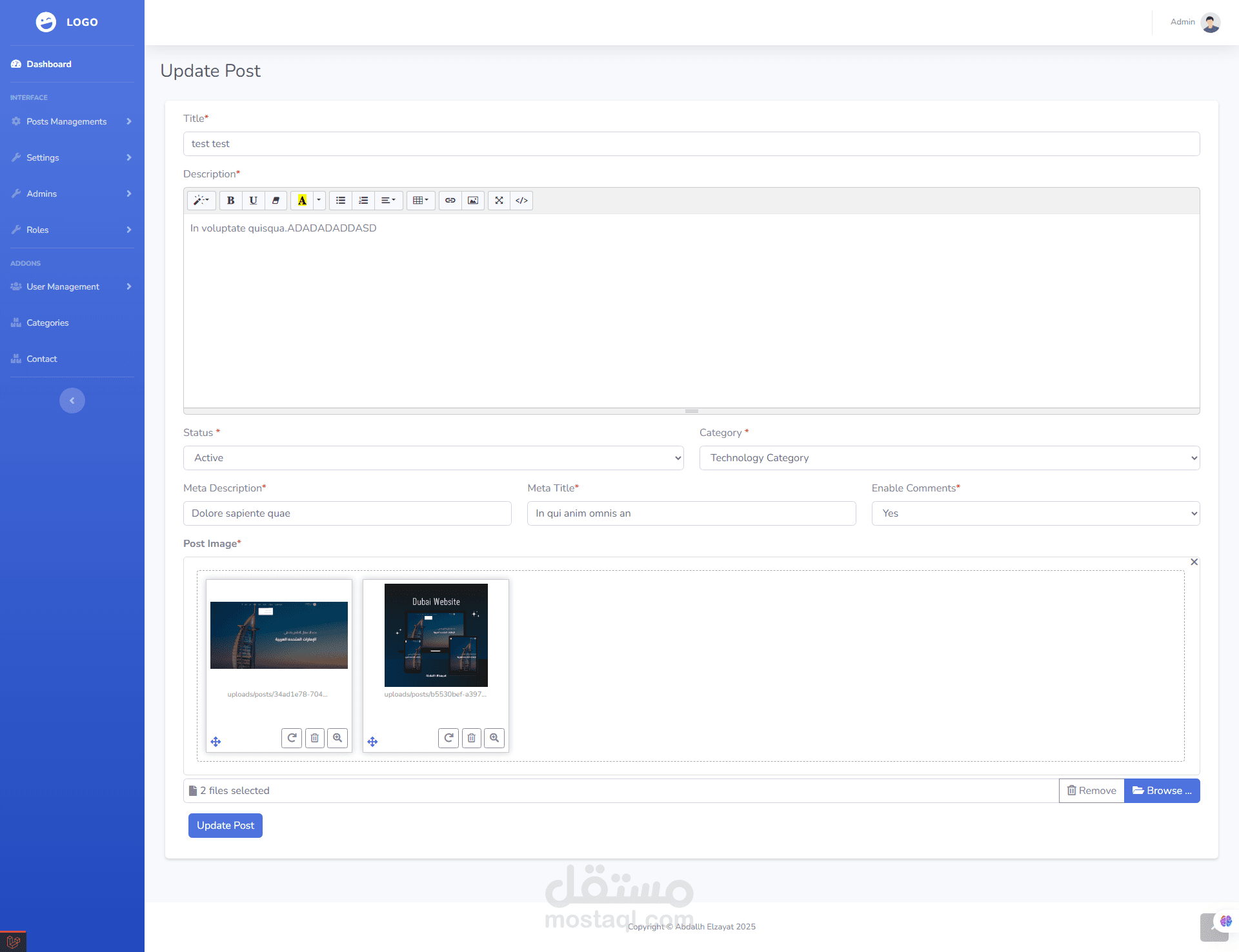1239x952 pixels.
Task: Zoom into the Dubai Website image preview
Action: [x=494, y=738]
